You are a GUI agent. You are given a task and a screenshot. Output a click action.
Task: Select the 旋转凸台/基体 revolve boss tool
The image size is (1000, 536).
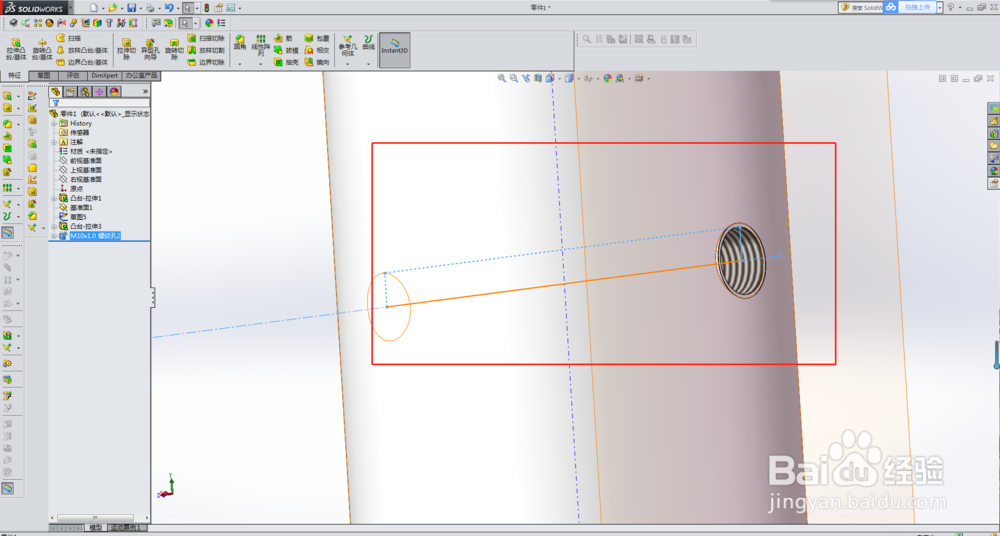point(41,49)
